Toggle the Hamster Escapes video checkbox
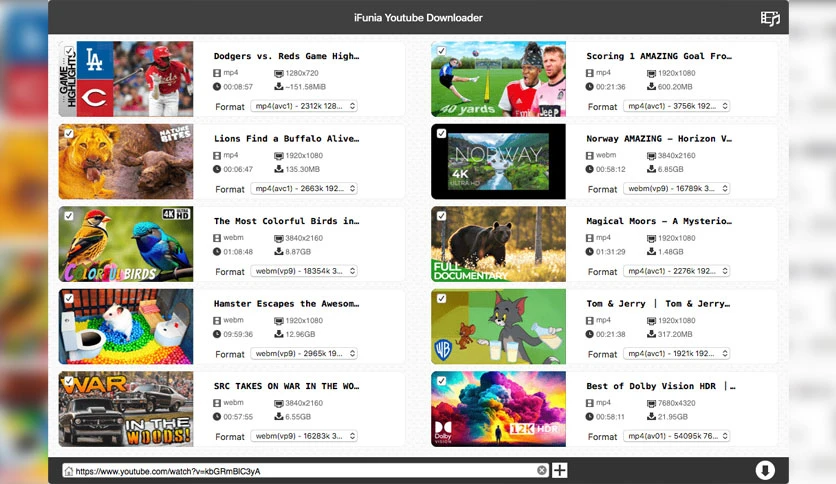836x484 pixels. click(x=69, y=299)
